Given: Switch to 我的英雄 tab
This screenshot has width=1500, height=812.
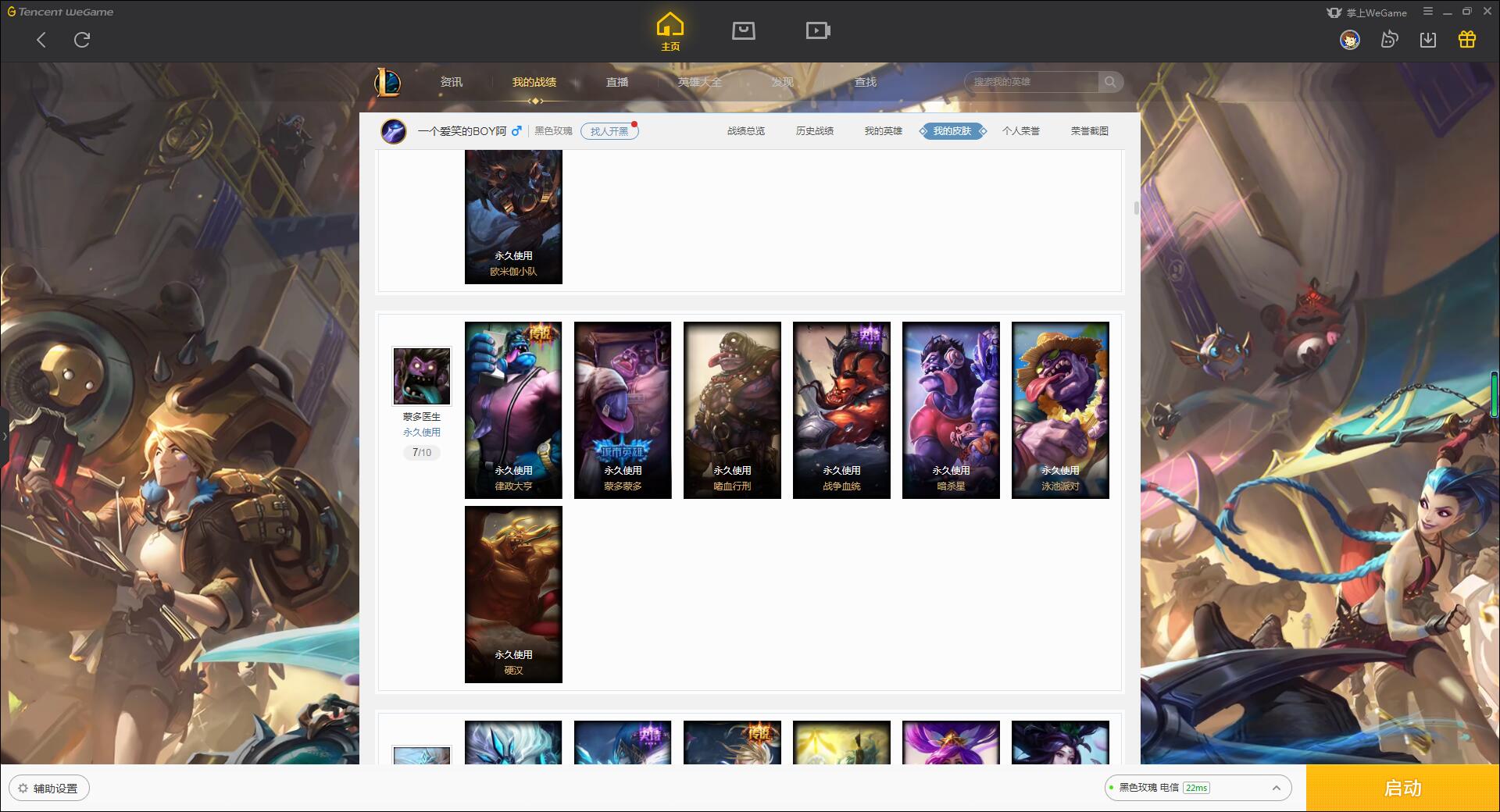Looking at the screenshot, I should pyautogui.click(x=884, y=131).
